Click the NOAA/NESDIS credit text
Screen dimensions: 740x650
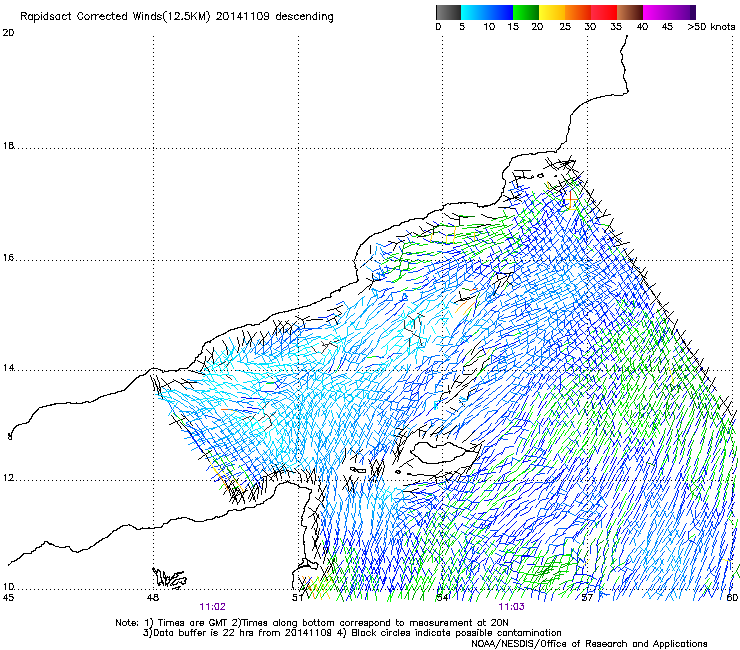click(589, 644)
